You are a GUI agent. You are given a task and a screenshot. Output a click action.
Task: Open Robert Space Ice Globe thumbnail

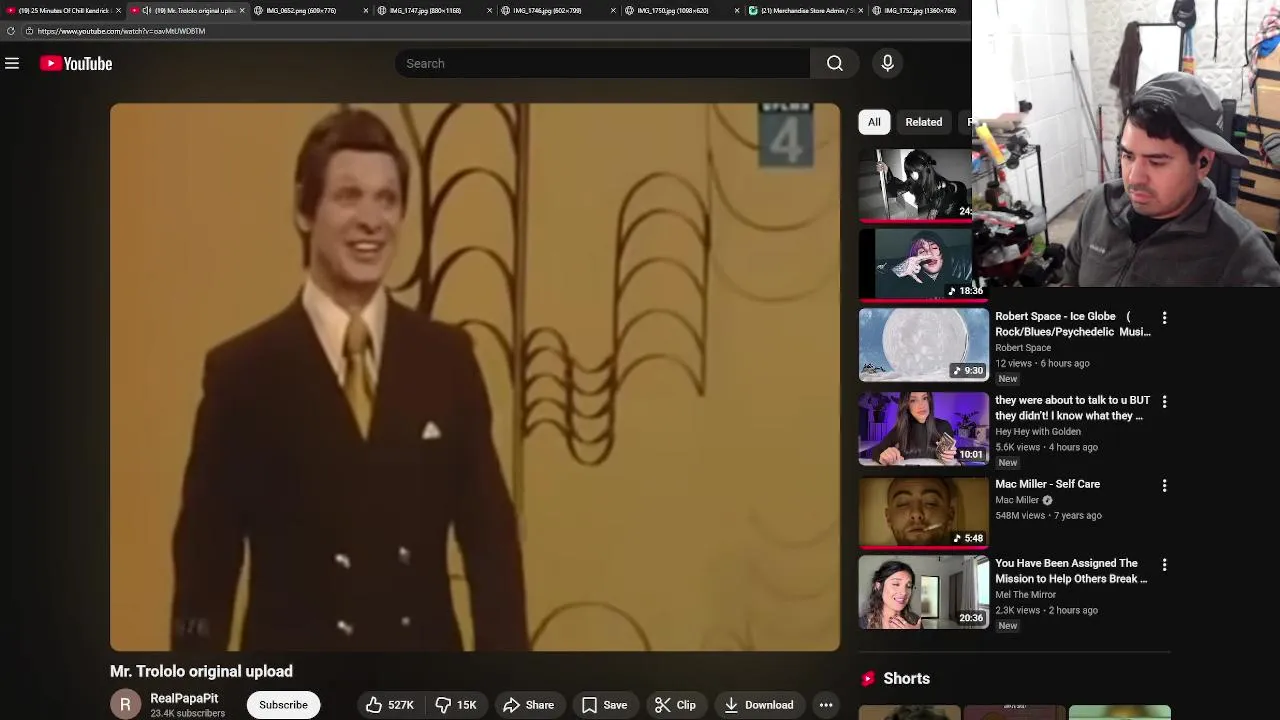click(923, 345)
